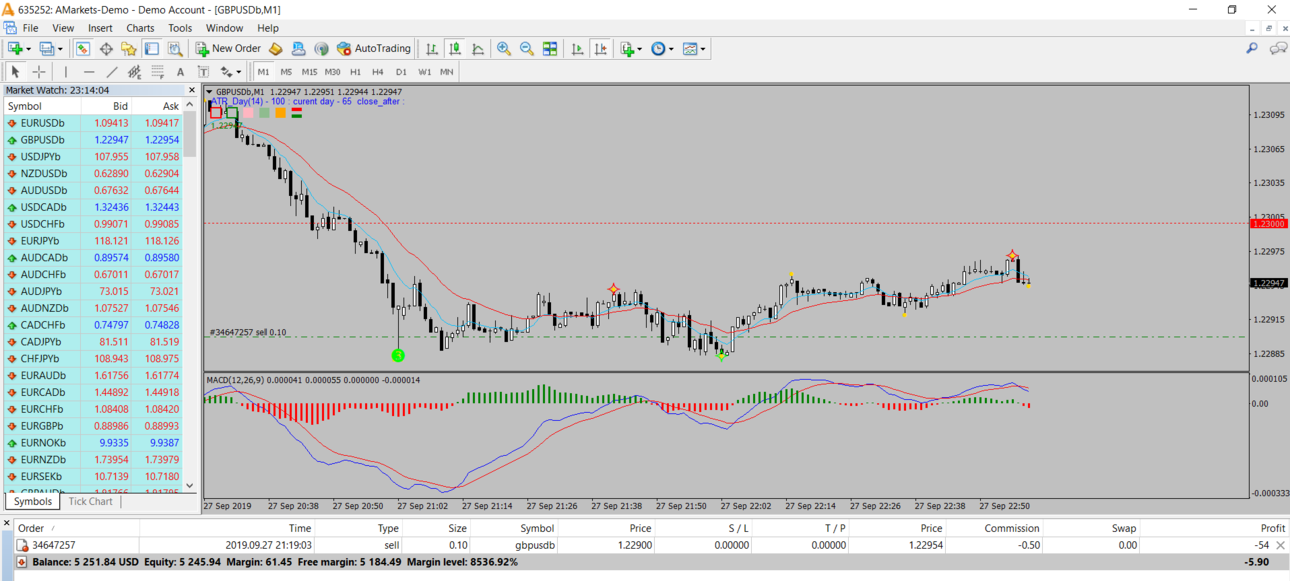Close order 34647257 with the X

1281,545
